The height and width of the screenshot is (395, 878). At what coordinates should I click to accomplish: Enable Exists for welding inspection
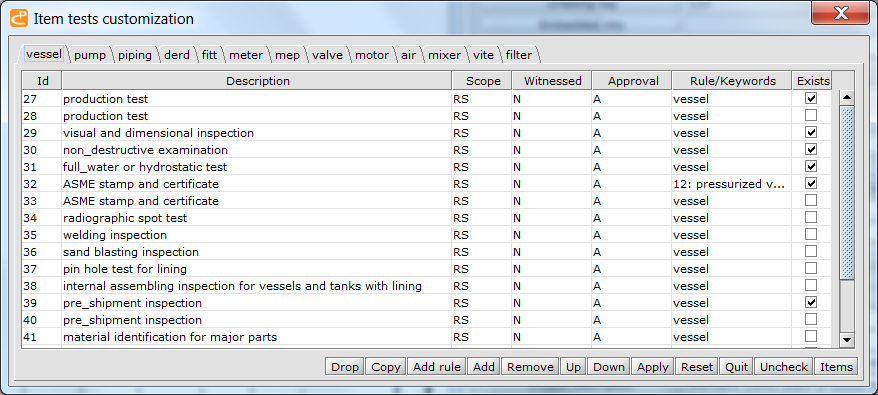point(810,234)
